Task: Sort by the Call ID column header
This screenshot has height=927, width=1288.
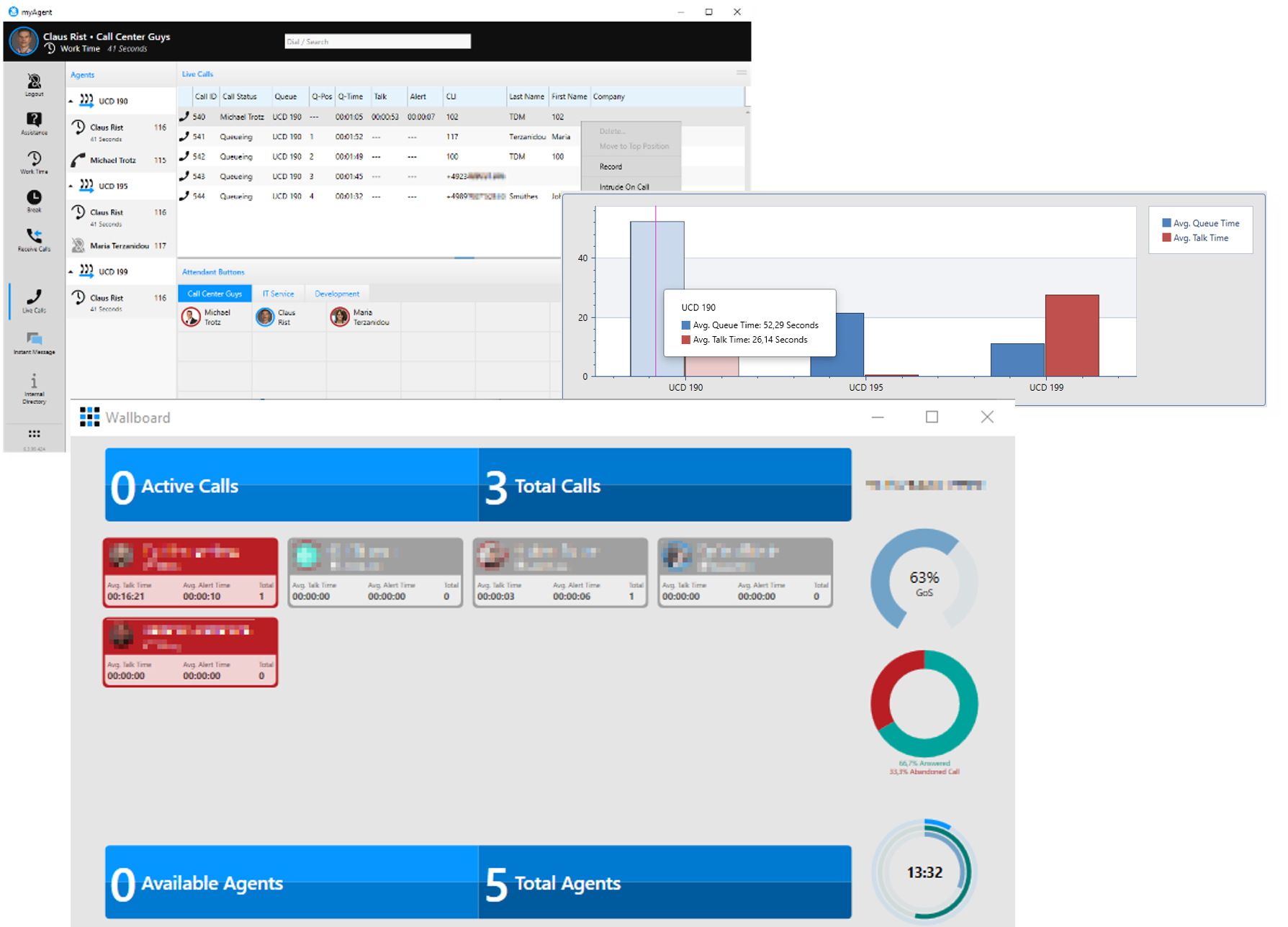Action: (206, 96)
